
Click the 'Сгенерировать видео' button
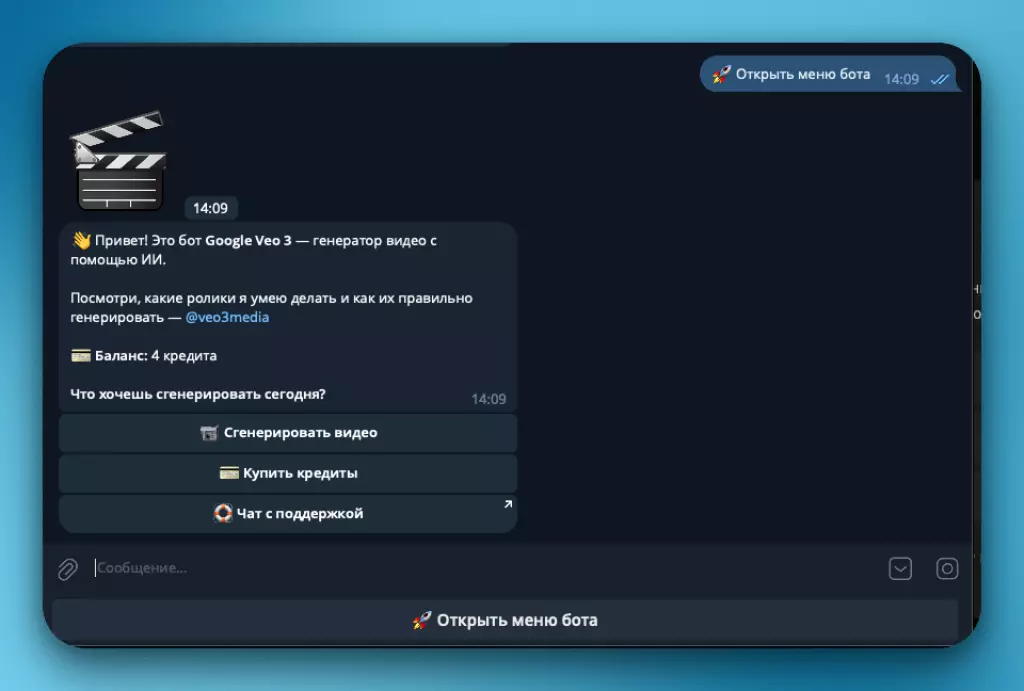click(x=288, y=432)
